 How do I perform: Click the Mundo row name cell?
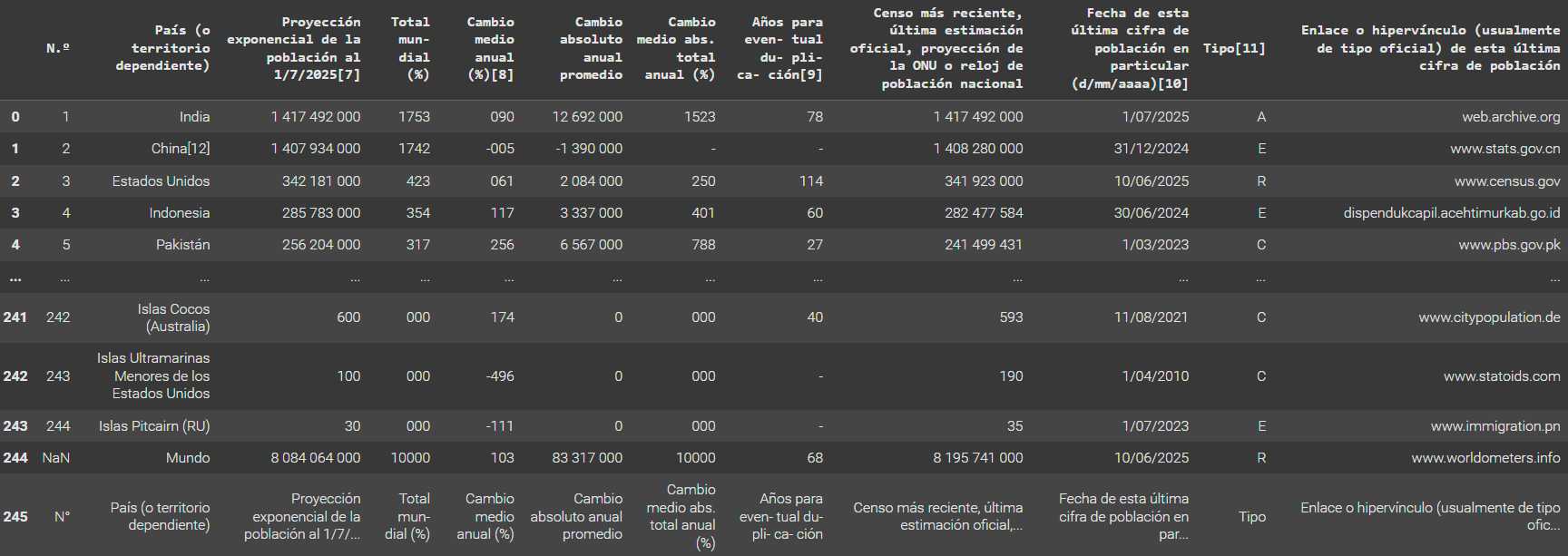point(187,458)
